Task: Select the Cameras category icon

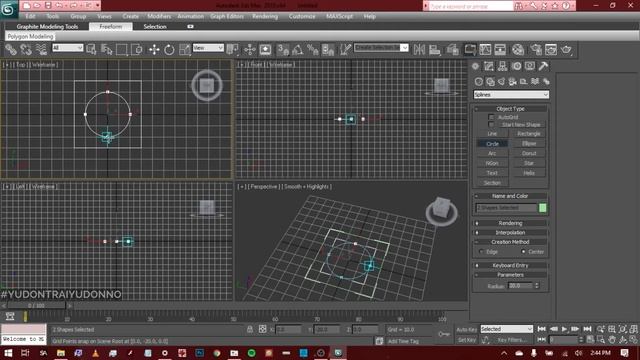Action: pos(513,82)
